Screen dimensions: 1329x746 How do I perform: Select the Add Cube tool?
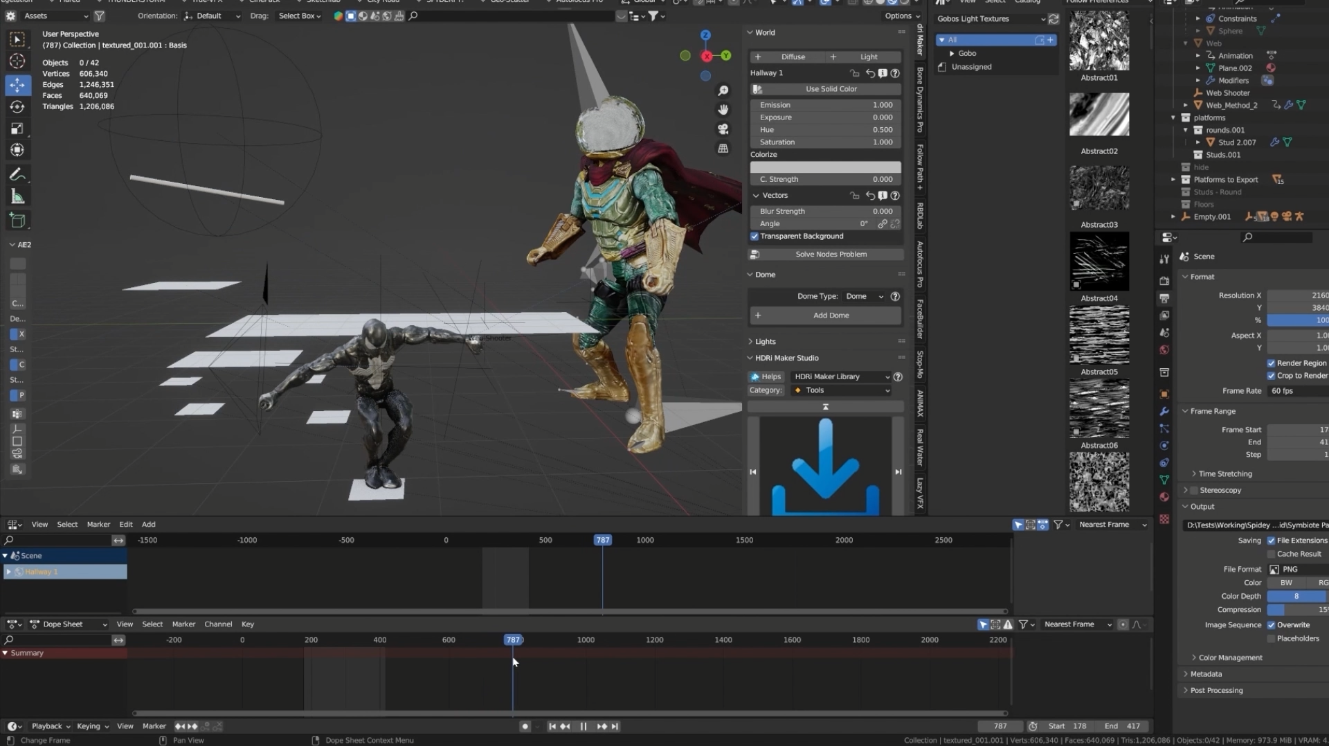17,220
